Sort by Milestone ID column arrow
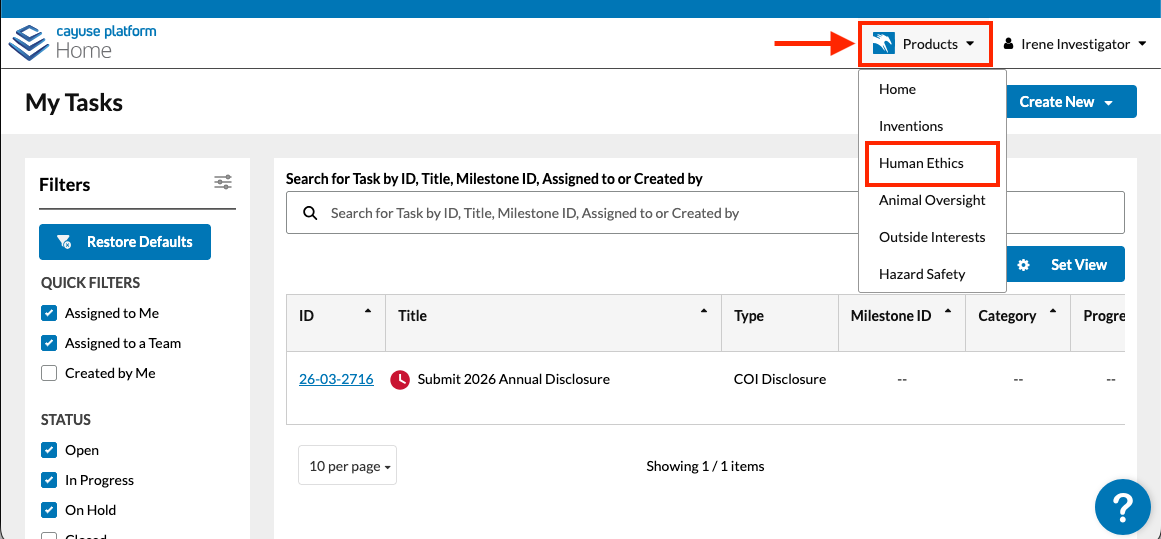 (x=948, y=312)
